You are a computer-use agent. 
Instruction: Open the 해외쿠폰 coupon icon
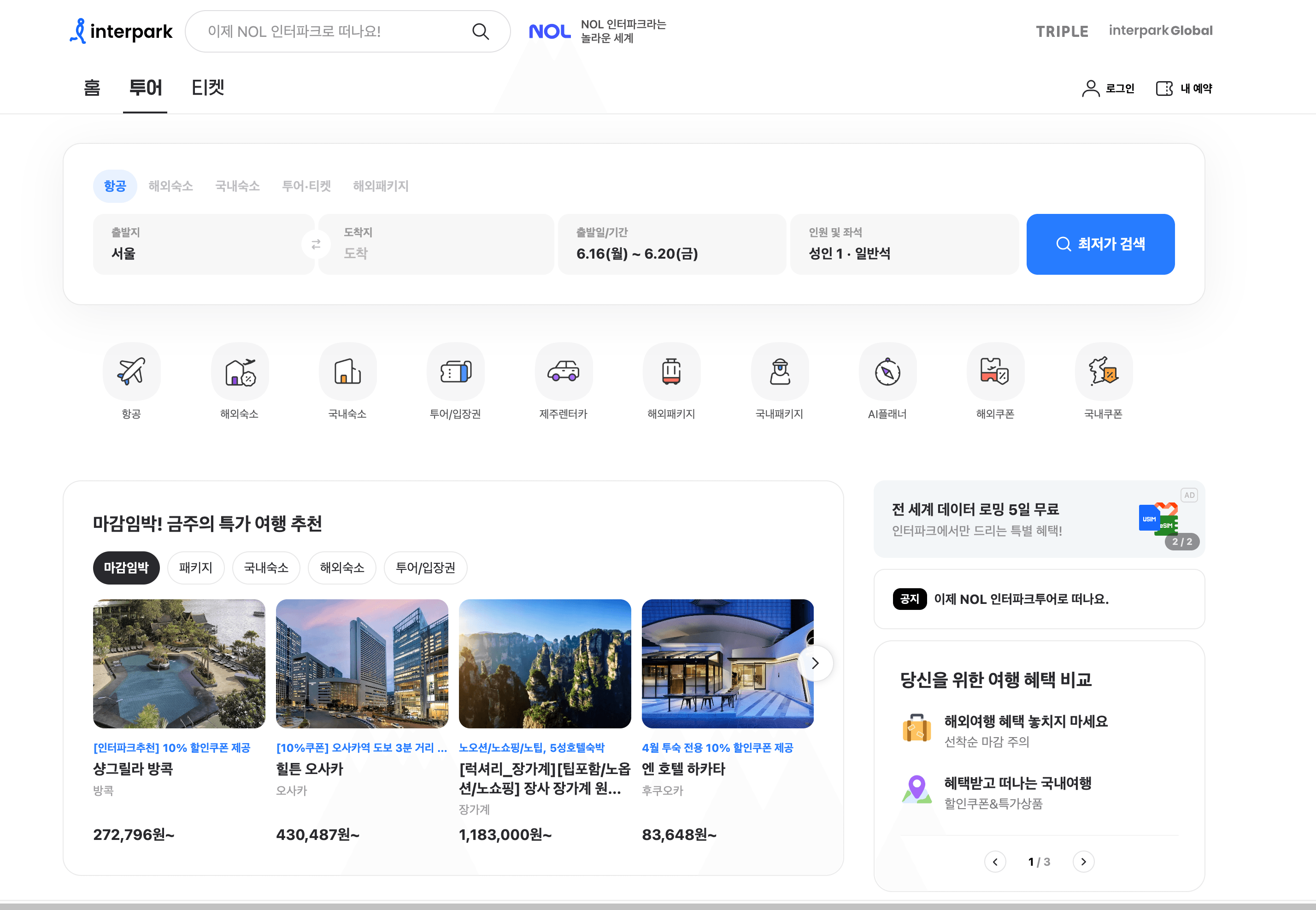pyautogui.click(x=995, y=372)
